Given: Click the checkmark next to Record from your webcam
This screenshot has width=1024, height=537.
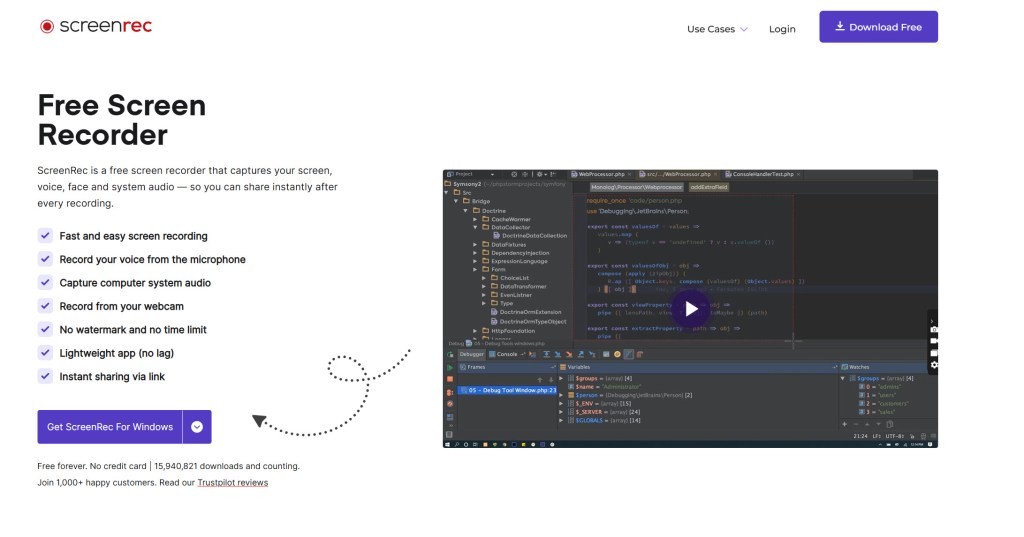Looking at the screenshot, I should point(45,306).
